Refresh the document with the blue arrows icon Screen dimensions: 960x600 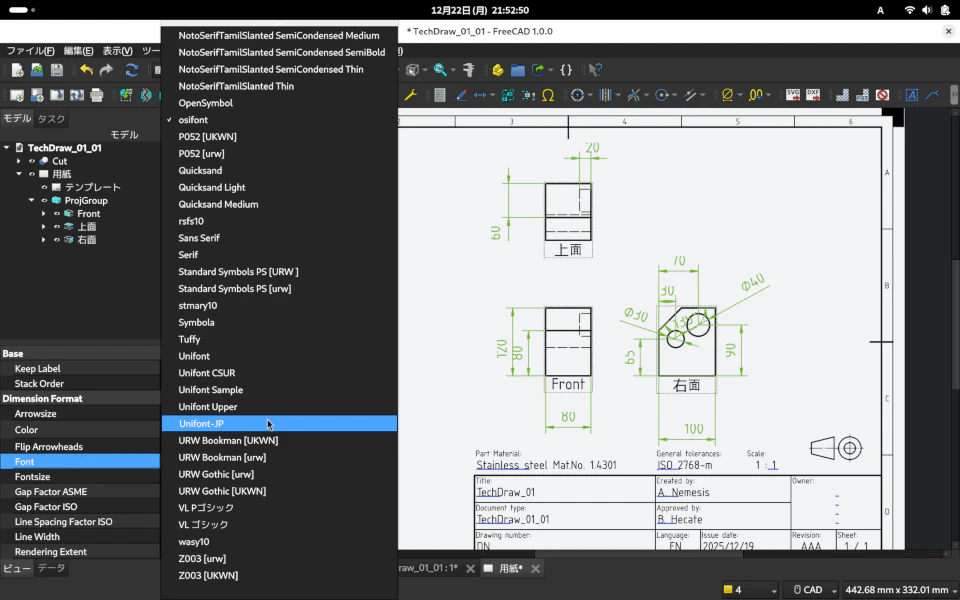(x=132, y=70)
